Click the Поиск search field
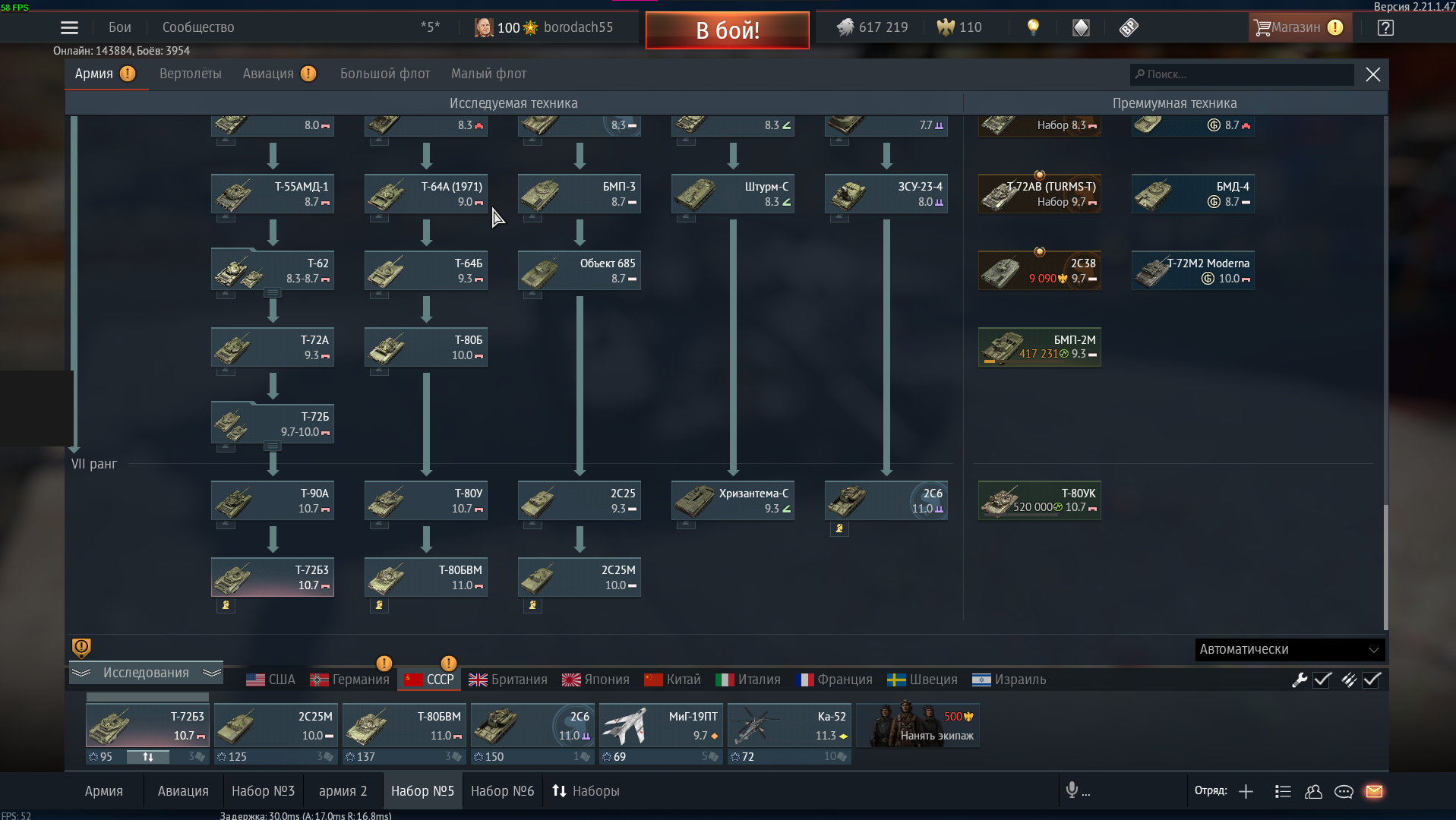 (x=1242, y=74)
